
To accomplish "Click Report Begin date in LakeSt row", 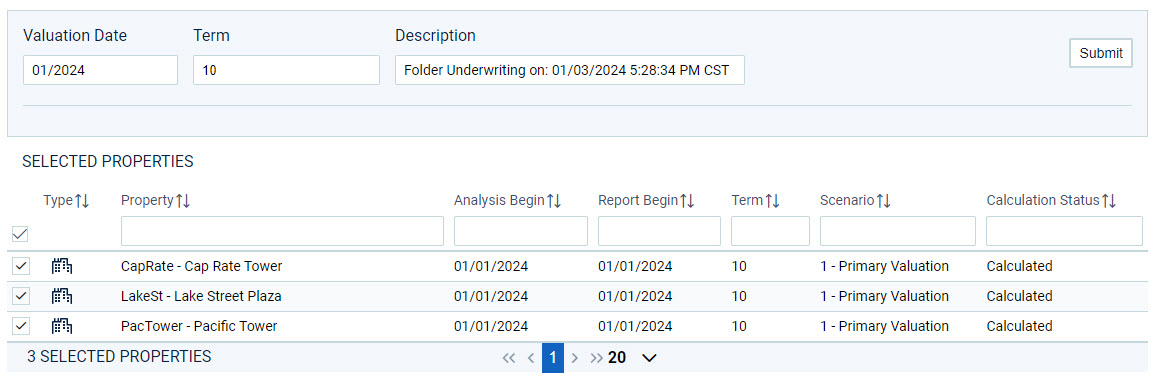I will (635, 297).
